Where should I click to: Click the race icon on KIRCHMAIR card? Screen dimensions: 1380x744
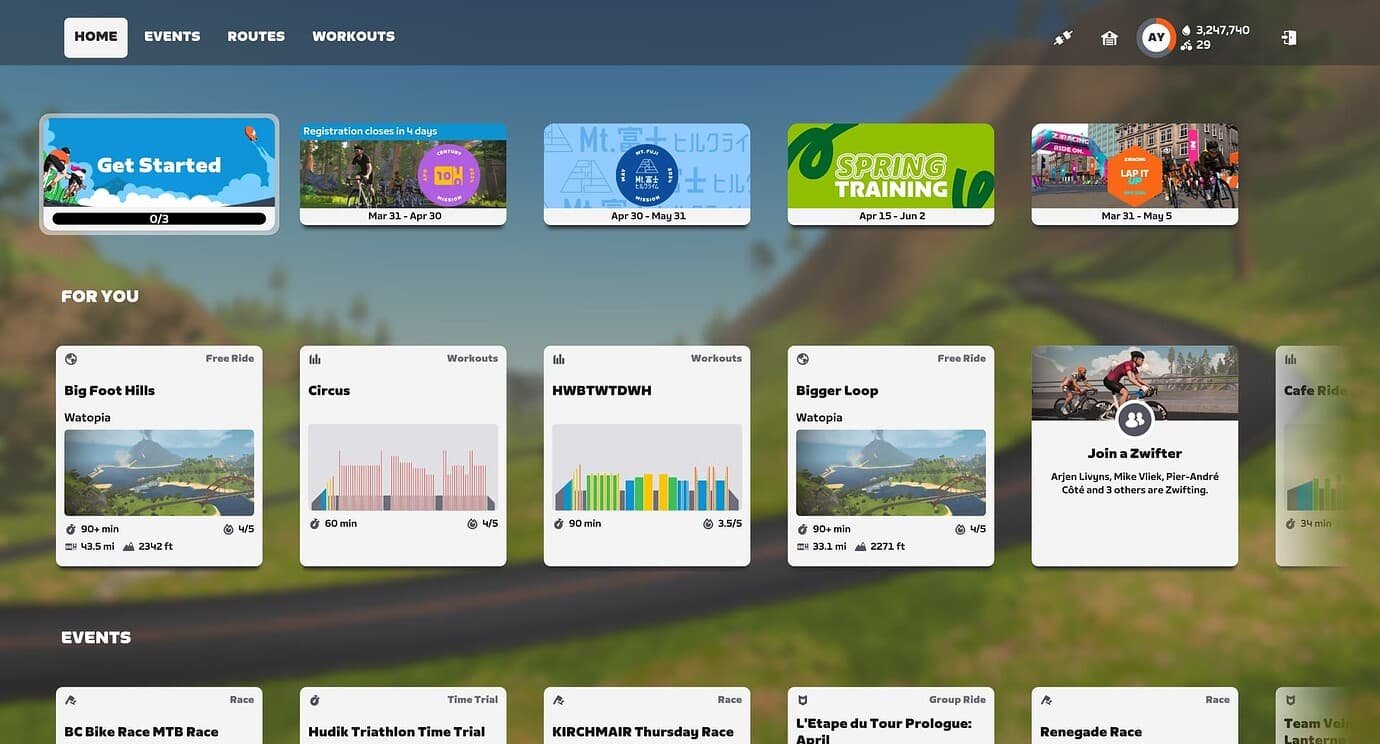click(559, 700)
